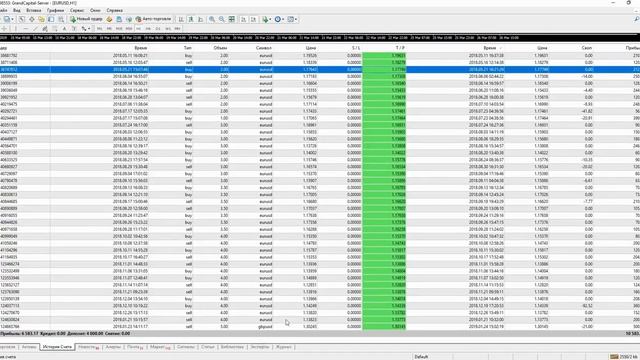Expand the arrows objects dropdown
640x360 pixels.
click(89, 29)
